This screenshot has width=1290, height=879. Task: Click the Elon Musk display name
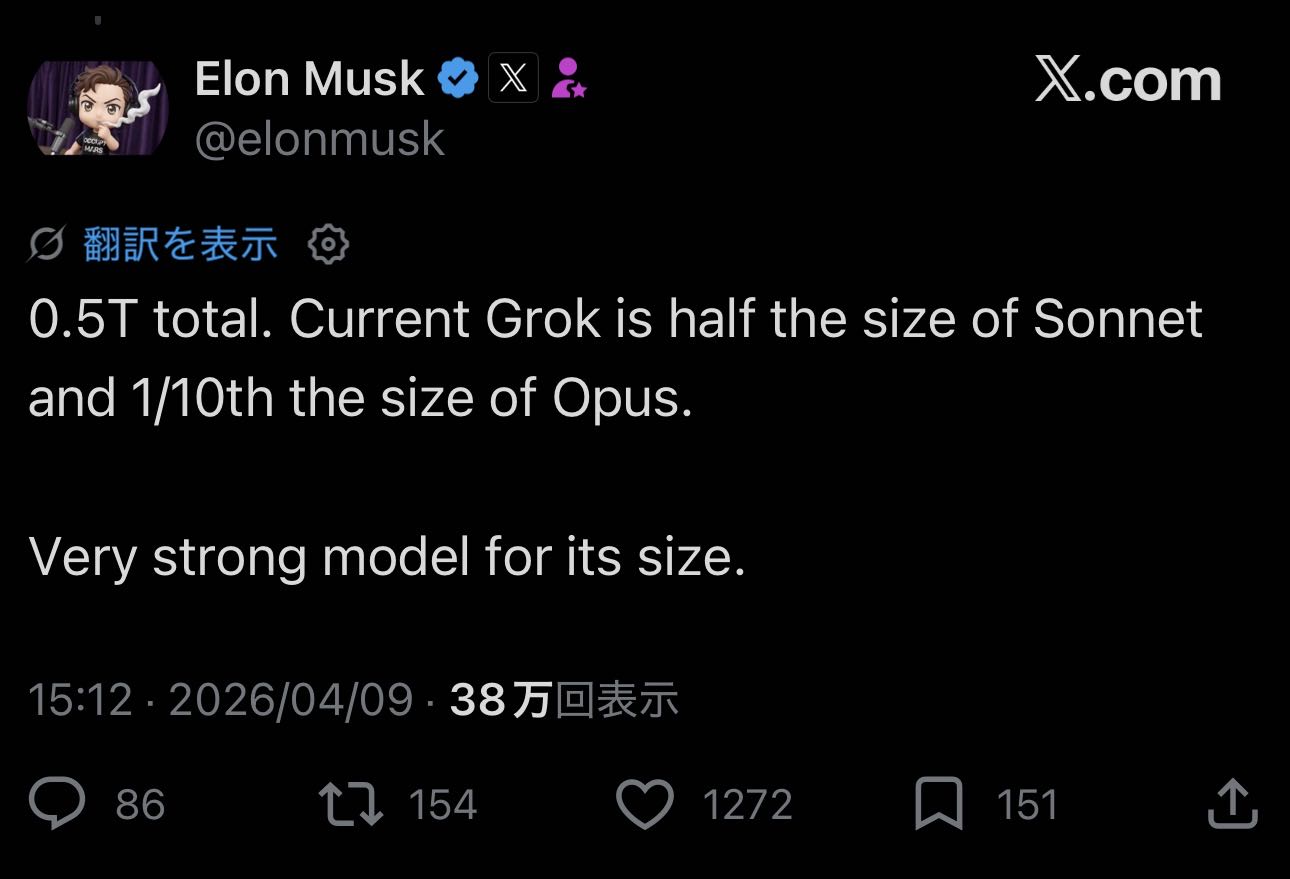point(309,79)
